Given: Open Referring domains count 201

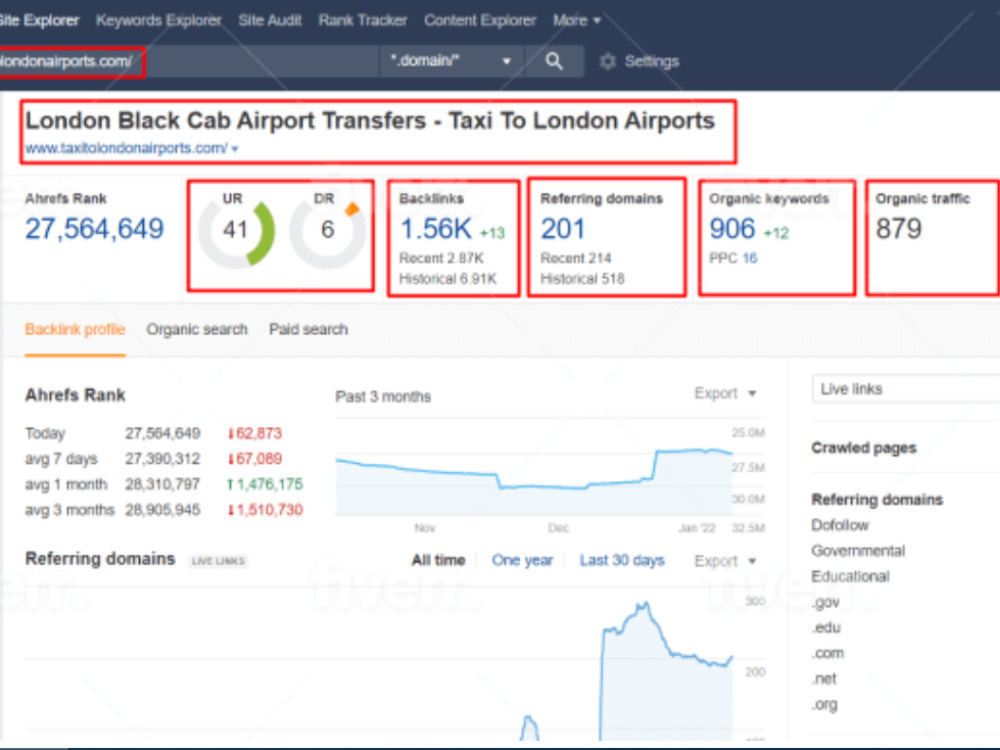Looking at the screenshot, I should coord(562,229).
